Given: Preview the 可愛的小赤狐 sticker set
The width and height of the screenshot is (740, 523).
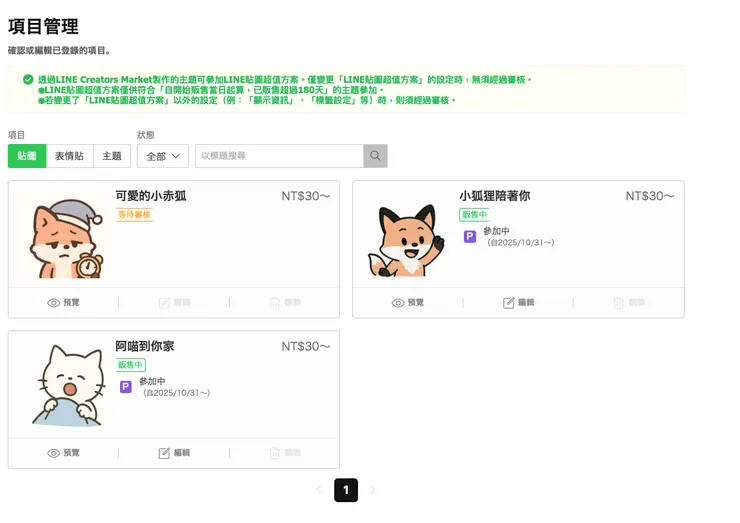Looking at the screenshot, I should [x=63, y=303].
